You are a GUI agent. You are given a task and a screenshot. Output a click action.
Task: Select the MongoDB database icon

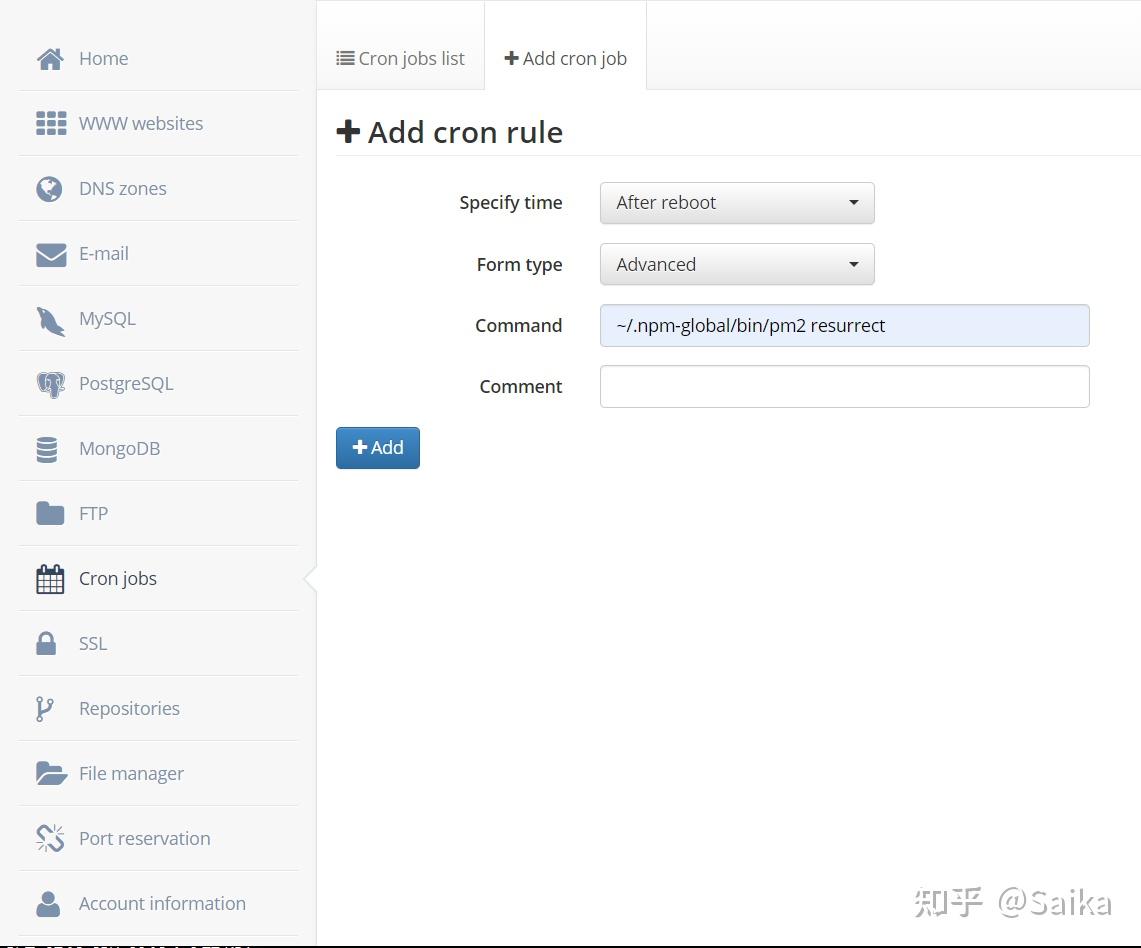point(47,449)
